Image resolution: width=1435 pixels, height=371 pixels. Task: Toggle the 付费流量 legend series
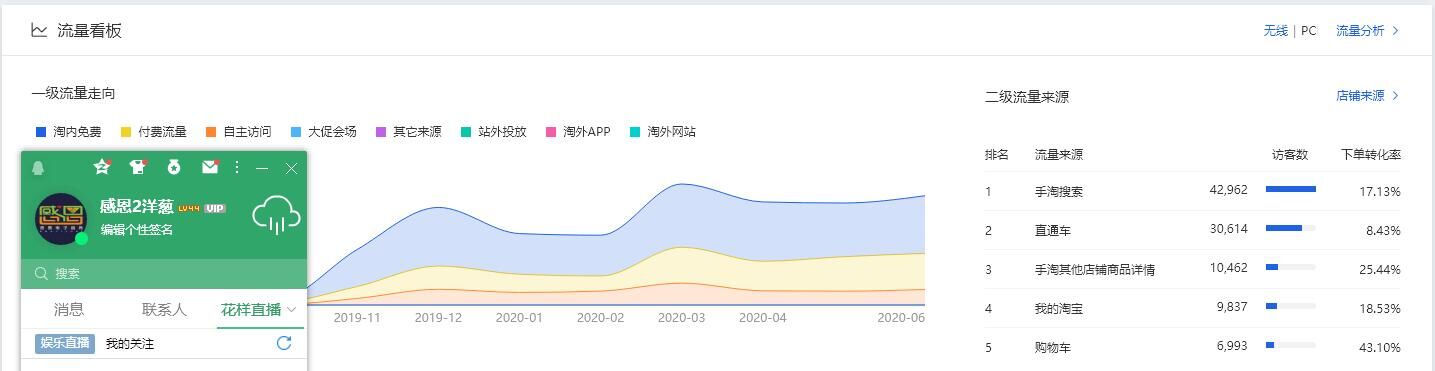pos(154,132)
